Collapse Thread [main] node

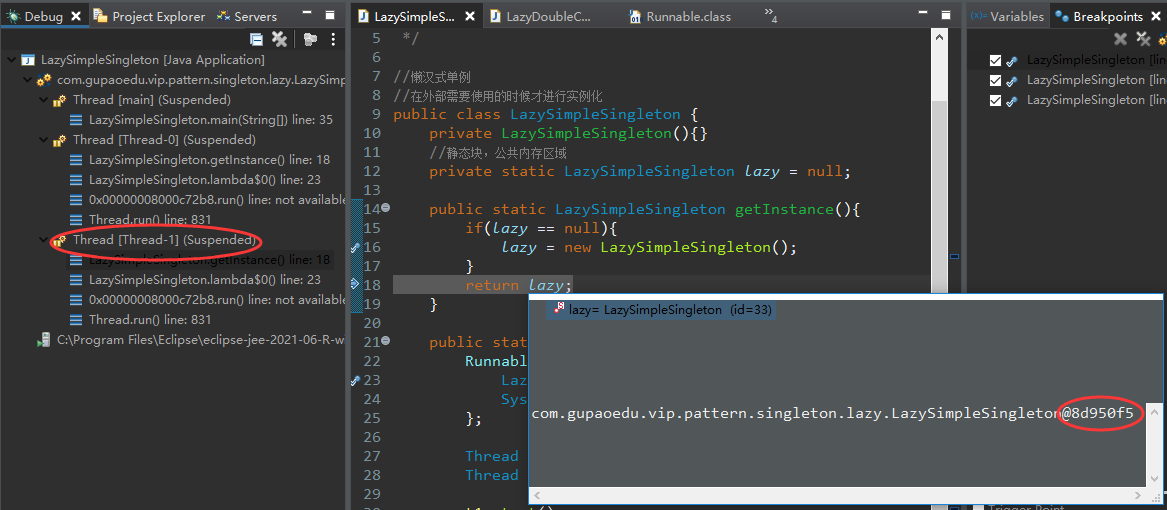pyautogui.click(x=43, y=100)
